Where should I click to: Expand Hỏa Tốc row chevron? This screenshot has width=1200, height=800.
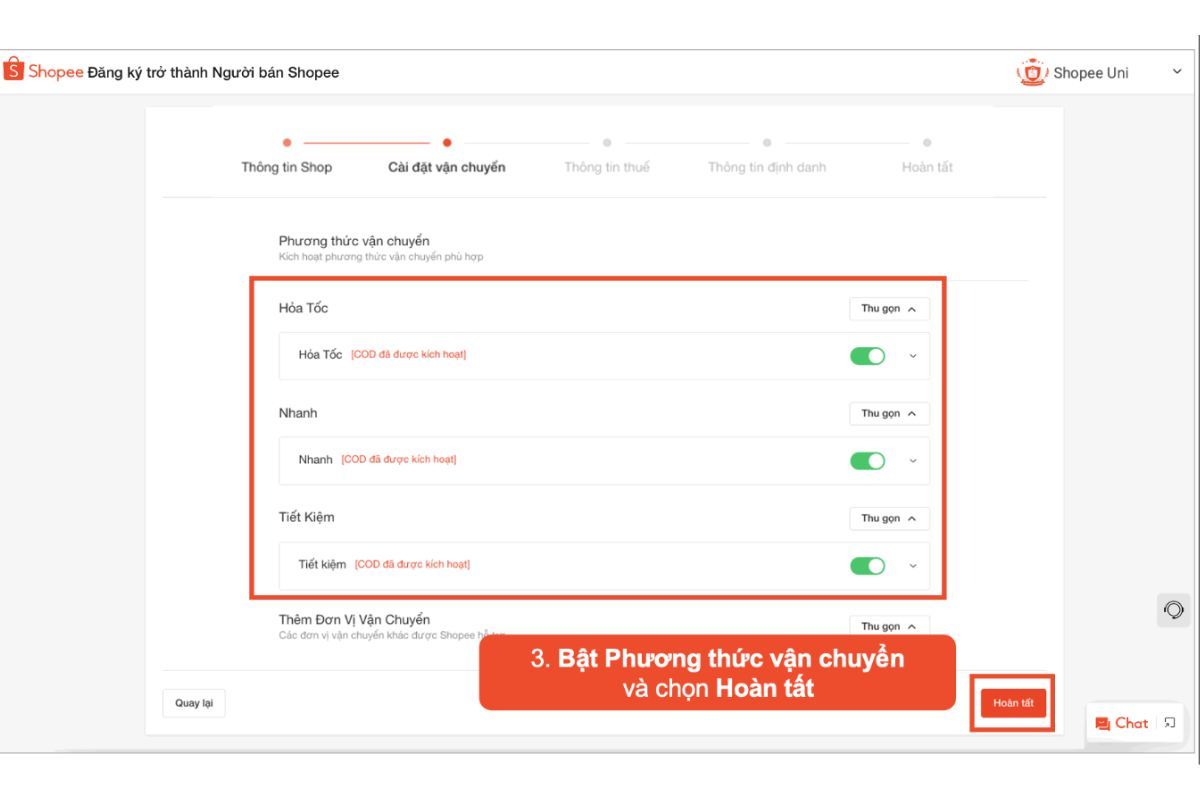click(x=912, y=356)
